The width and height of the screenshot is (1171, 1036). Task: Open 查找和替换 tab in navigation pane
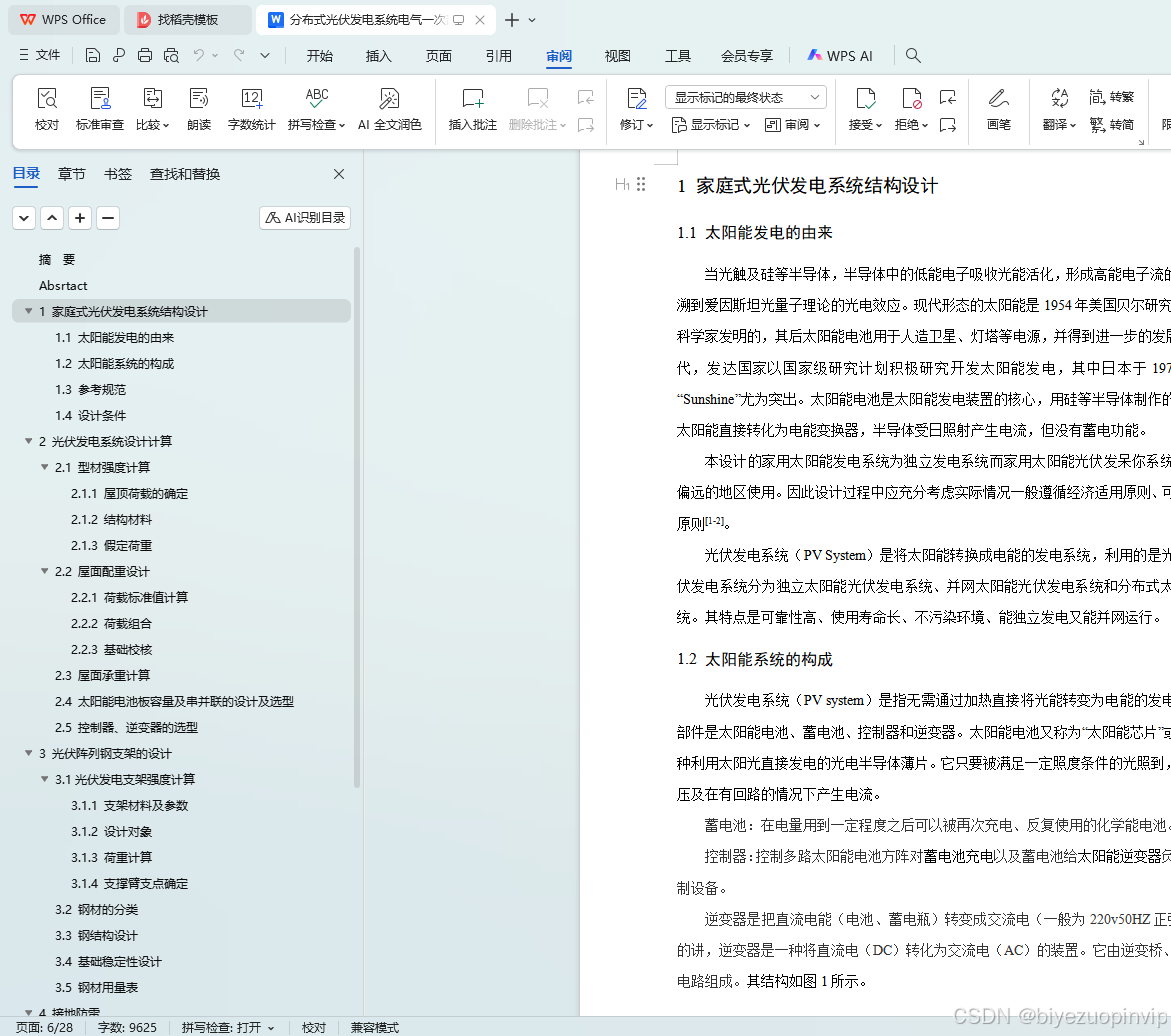185,174
